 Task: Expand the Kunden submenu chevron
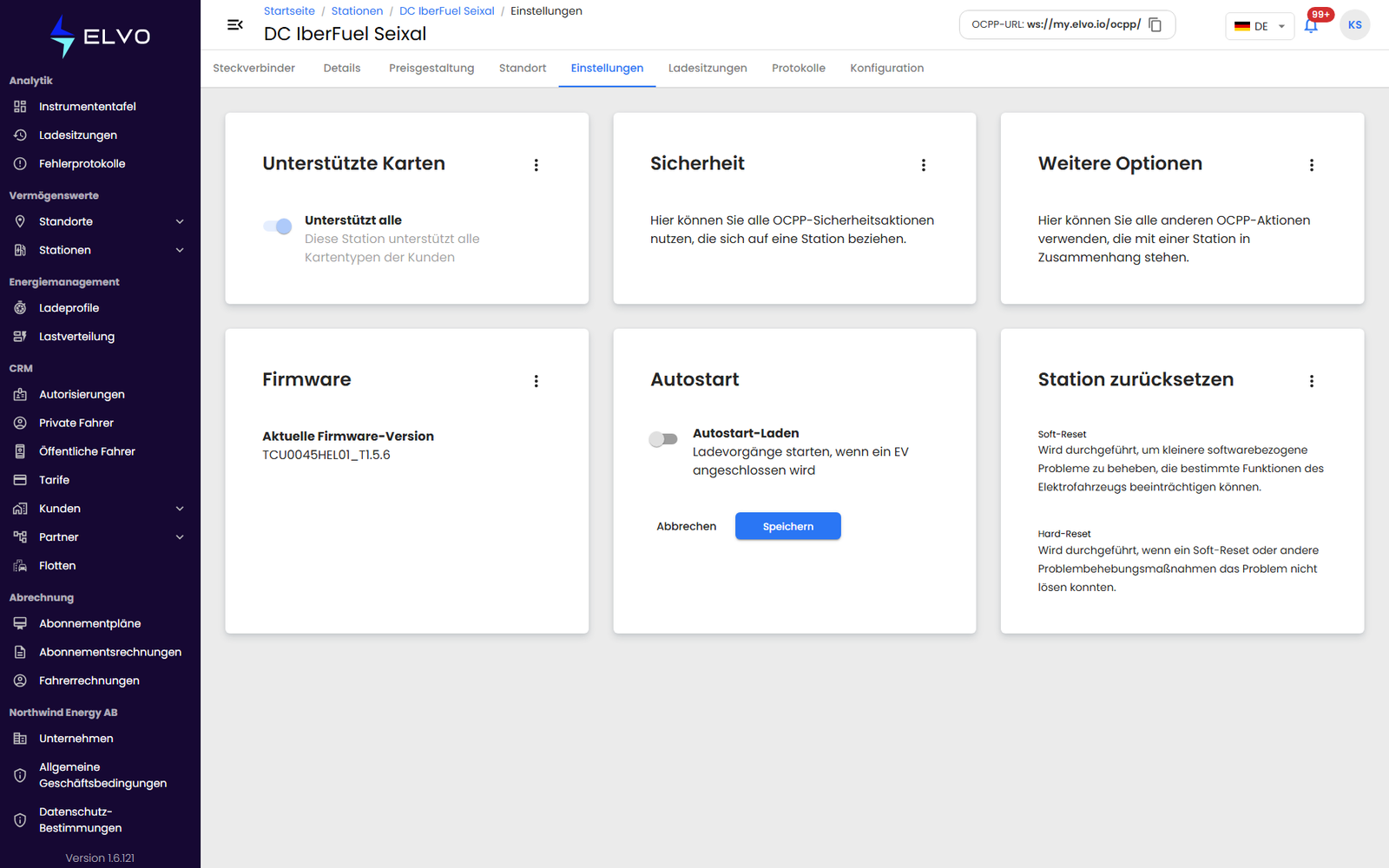pyautogui.click(x=180, y=509)
